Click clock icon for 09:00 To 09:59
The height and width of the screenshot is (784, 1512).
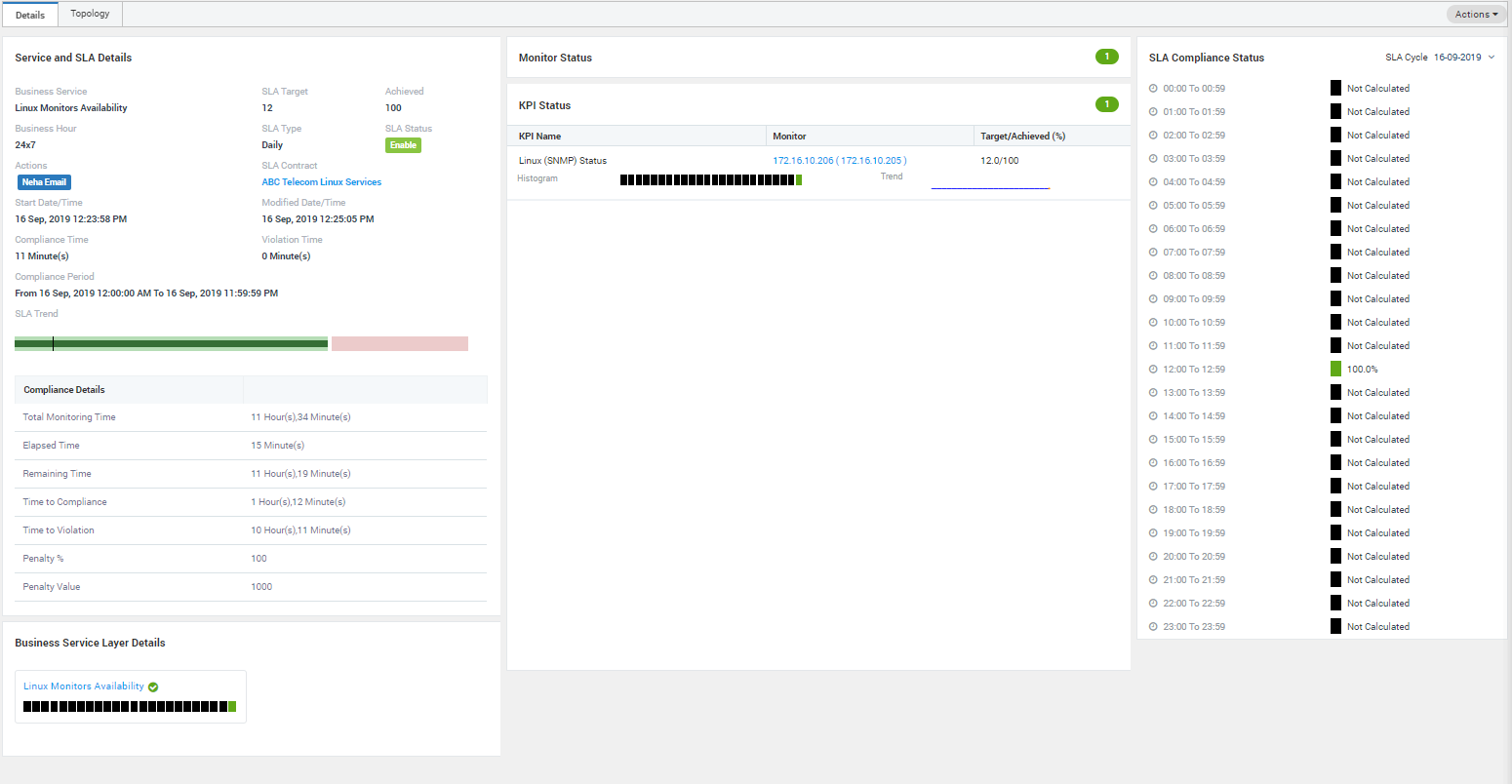(x=1153, y=299)
